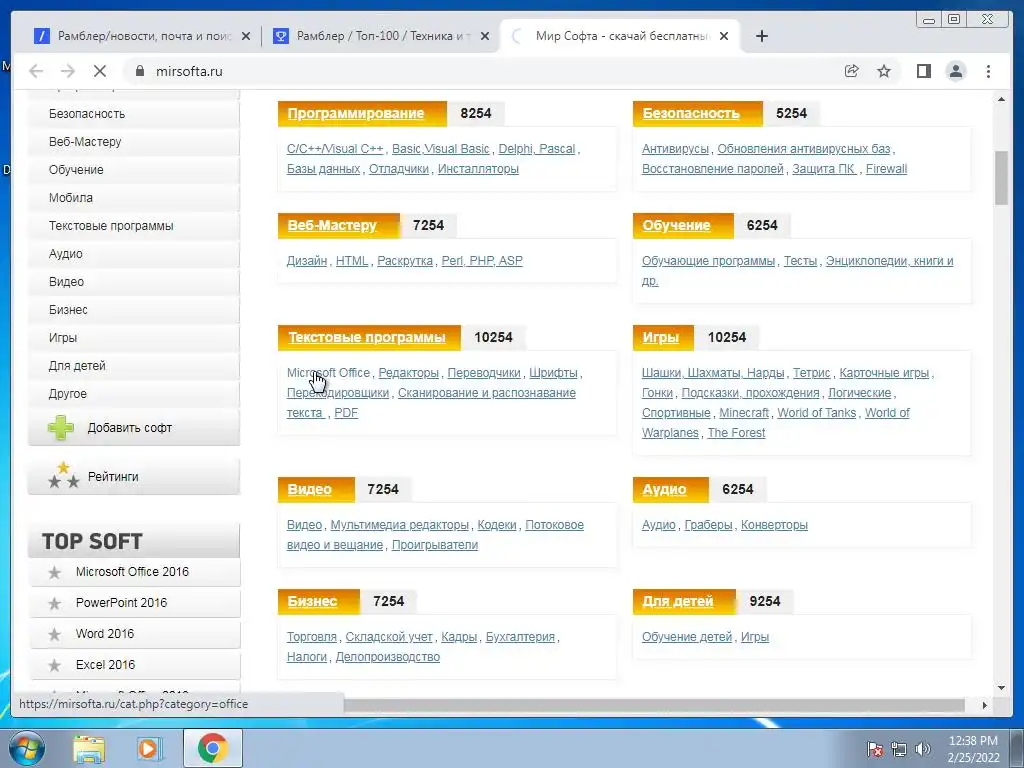Go back to the previous page

click(37, 71)
